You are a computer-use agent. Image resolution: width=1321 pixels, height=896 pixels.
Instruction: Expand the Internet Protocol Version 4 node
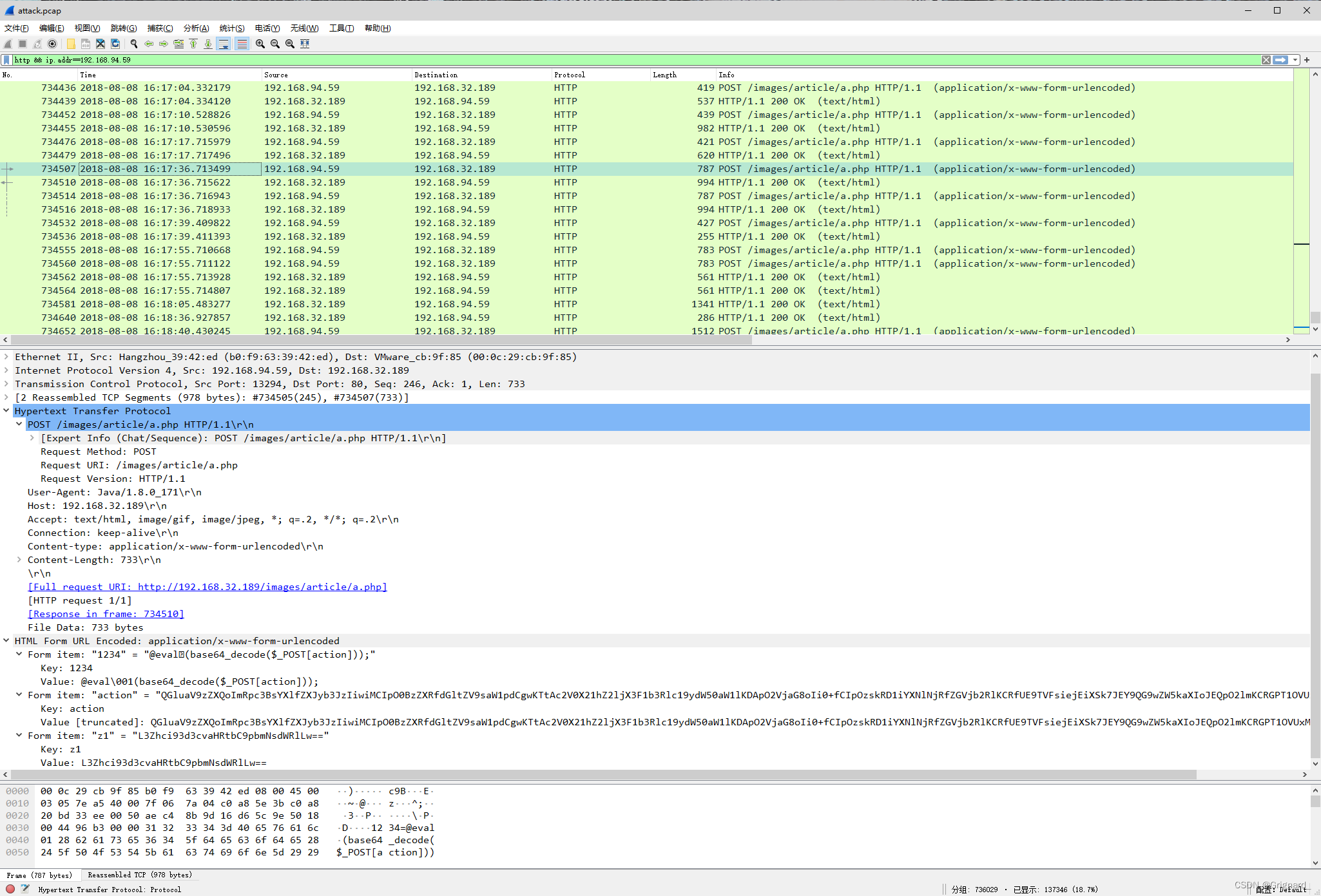6,370
